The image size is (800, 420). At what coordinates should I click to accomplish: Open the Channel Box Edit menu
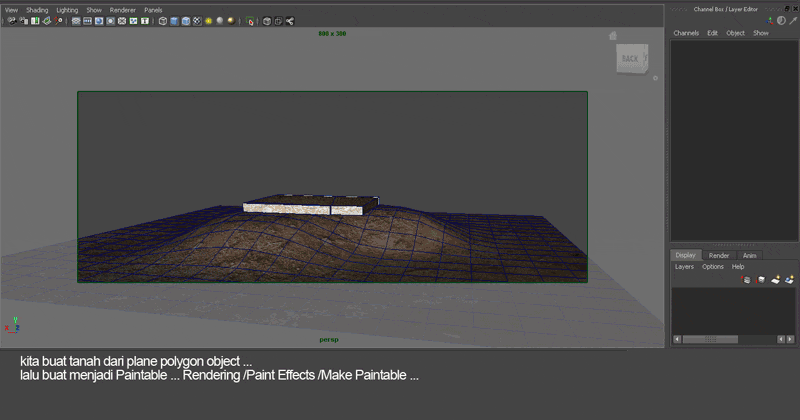click(x=712, y=33)
